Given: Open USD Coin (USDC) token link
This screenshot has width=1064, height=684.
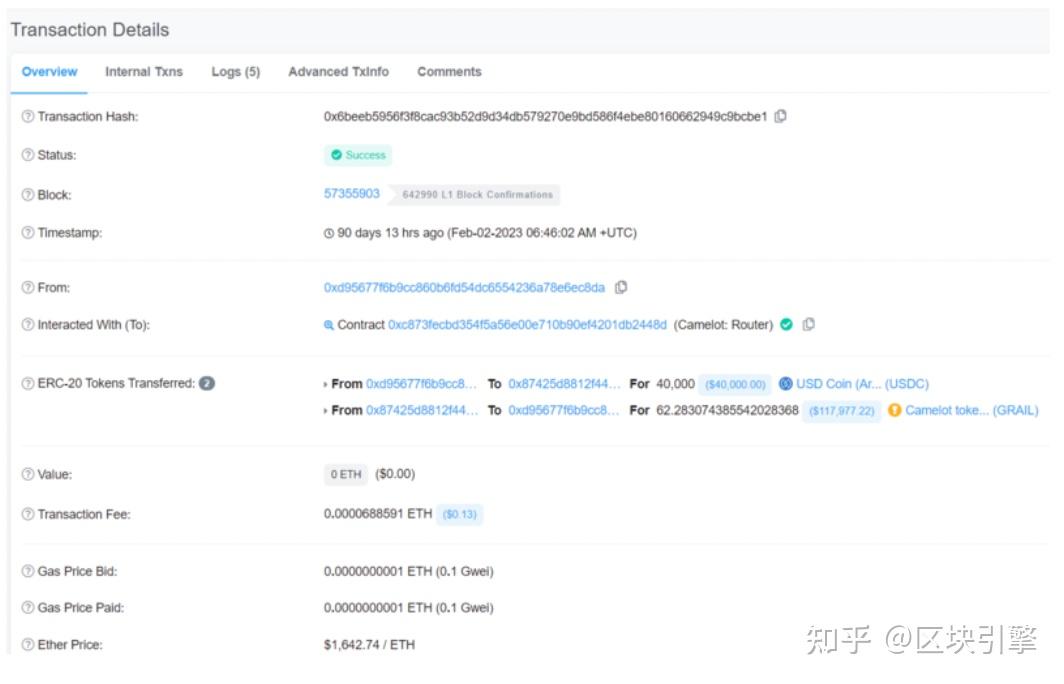Looking at the screenshot, I should [862, 384].
